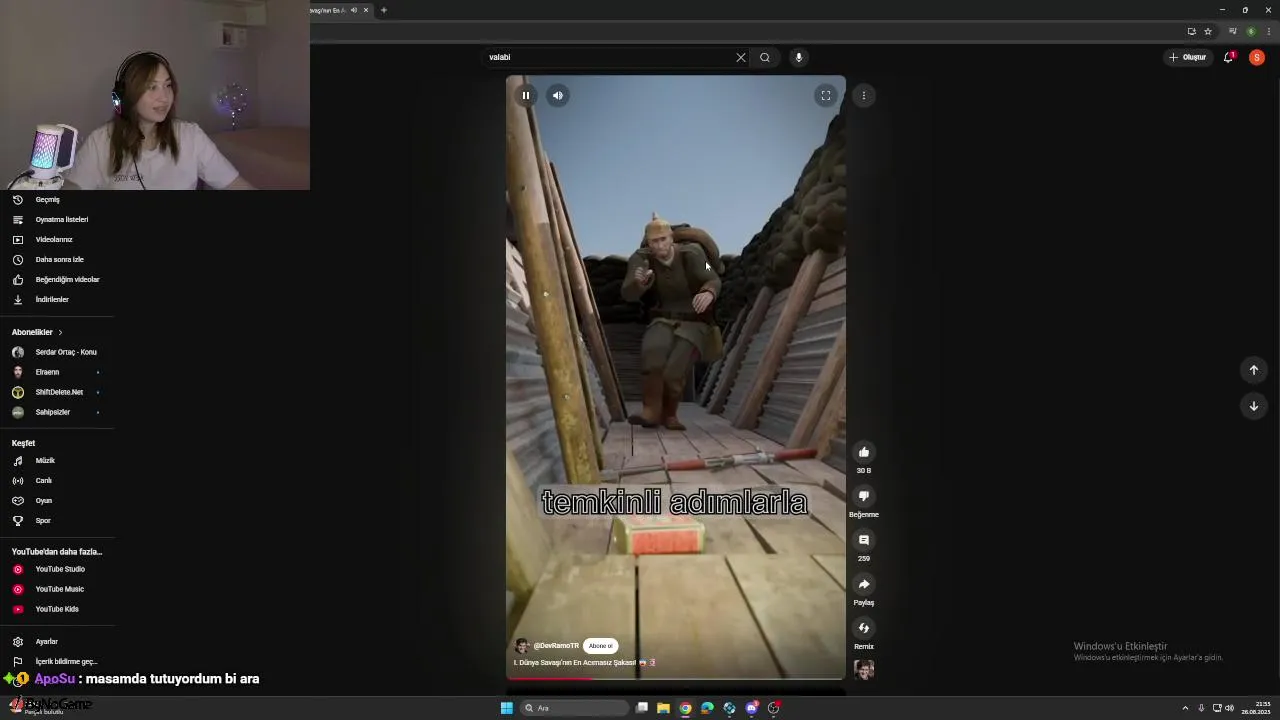Viewport: 1280px width, 720px height.
Task: Click the search magnifier button
Action: tap(765, 57)
